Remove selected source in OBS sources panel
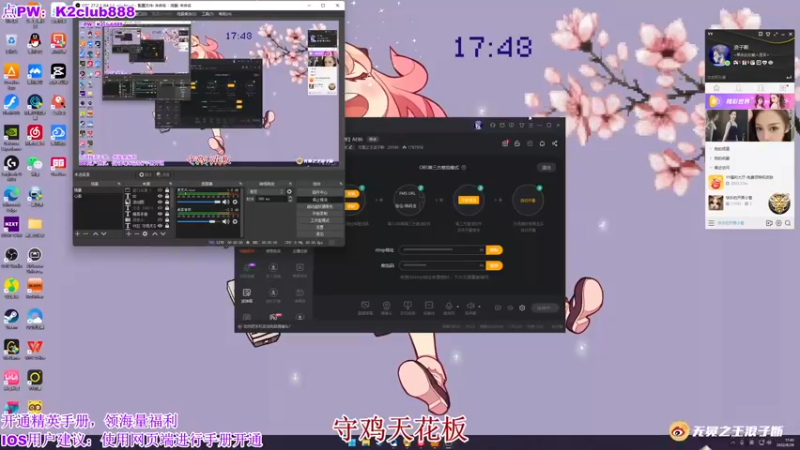800x450 pixels. [x=136, y=234]
